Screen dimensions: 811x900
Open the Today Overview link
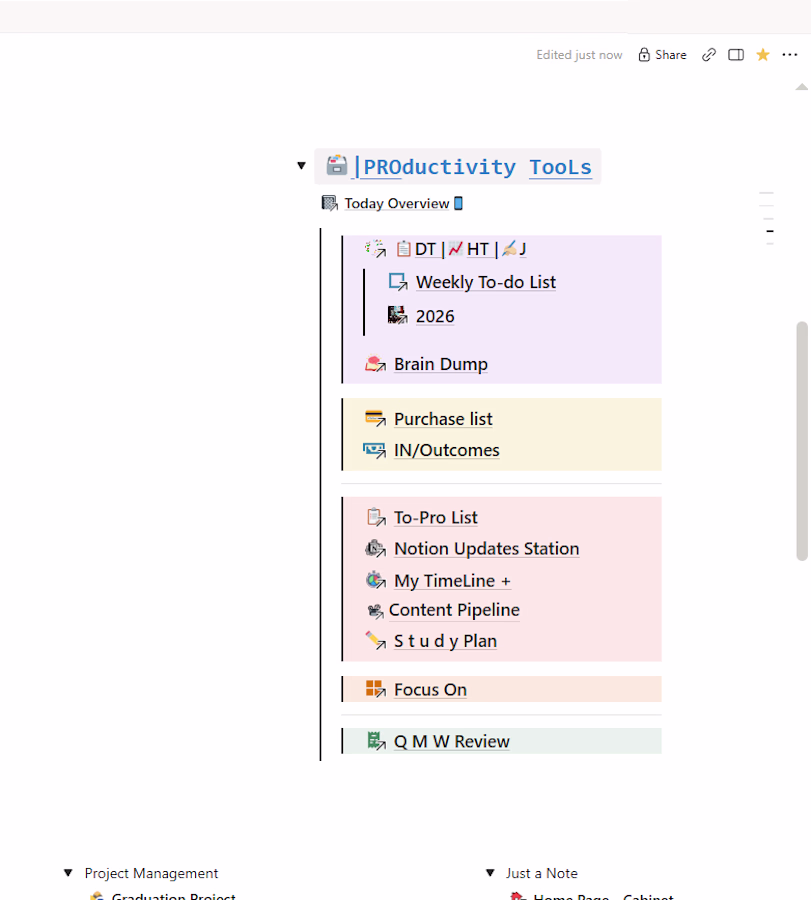click(x=397, y=203)
